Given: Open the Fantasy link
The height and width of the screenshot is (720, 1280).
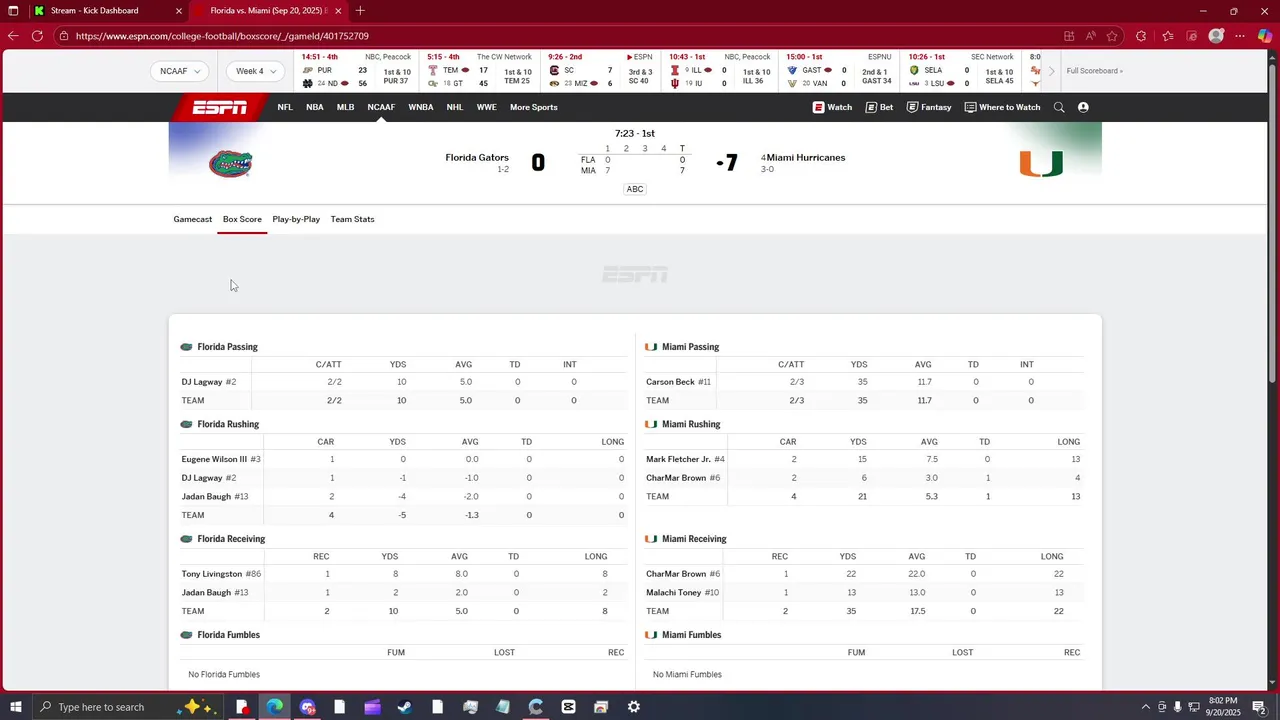Looking at the screenshot, I should coord(929,107).
